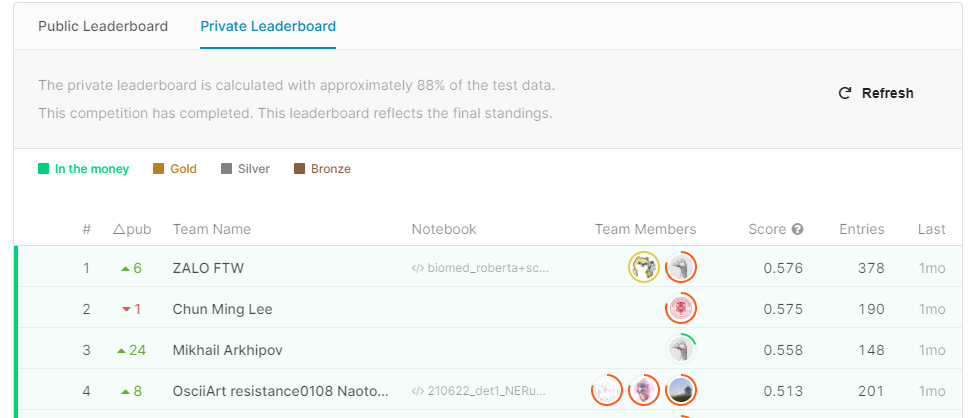Select the Private Leaderboard tab
This screenshot has height=418, width=974.
coord(268,26)
